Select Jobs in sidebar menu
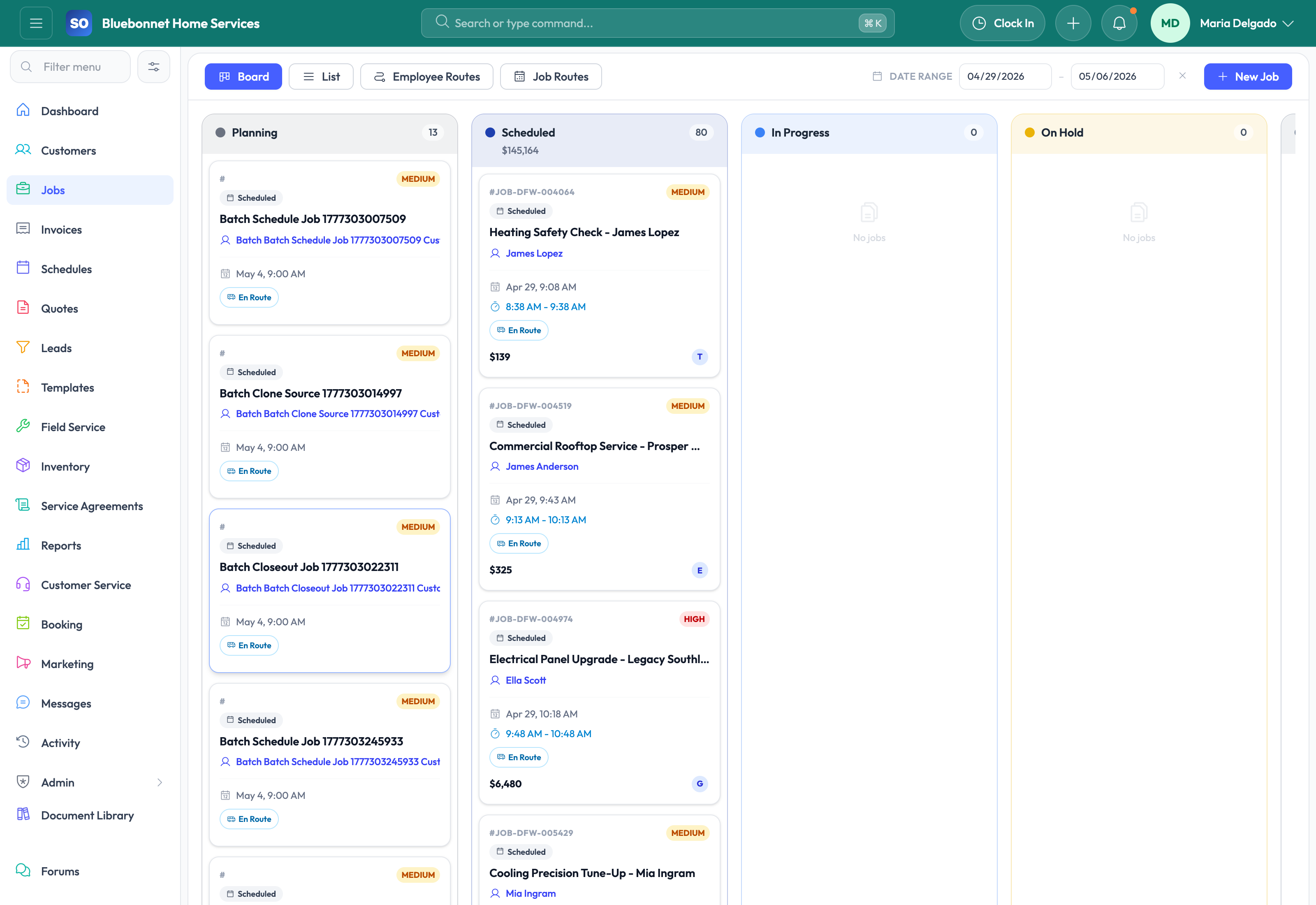 [90, 190]
